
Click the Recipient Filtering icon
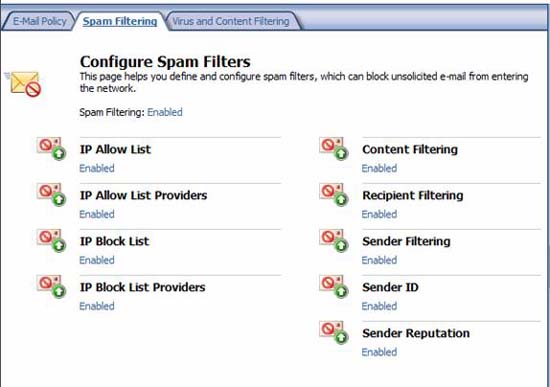[x=334, y=194]
